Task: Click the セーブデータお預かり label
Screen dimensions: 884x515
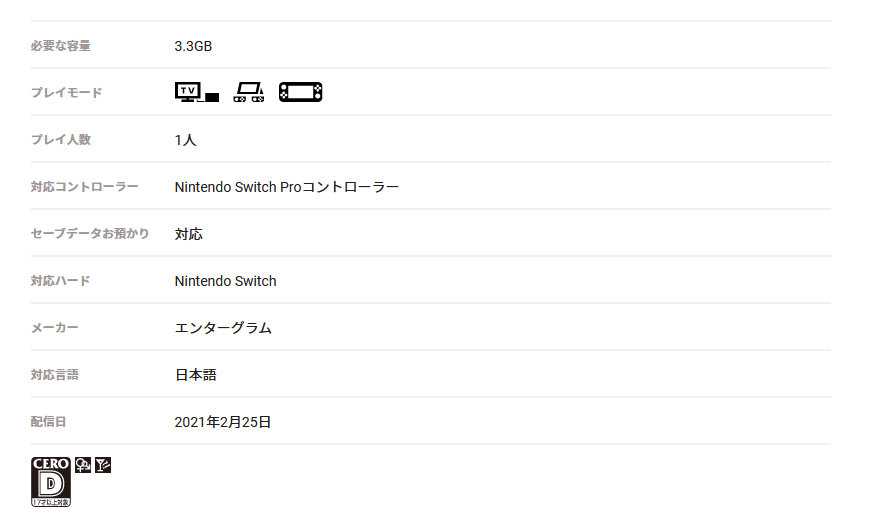Action: tap(90, 234)
